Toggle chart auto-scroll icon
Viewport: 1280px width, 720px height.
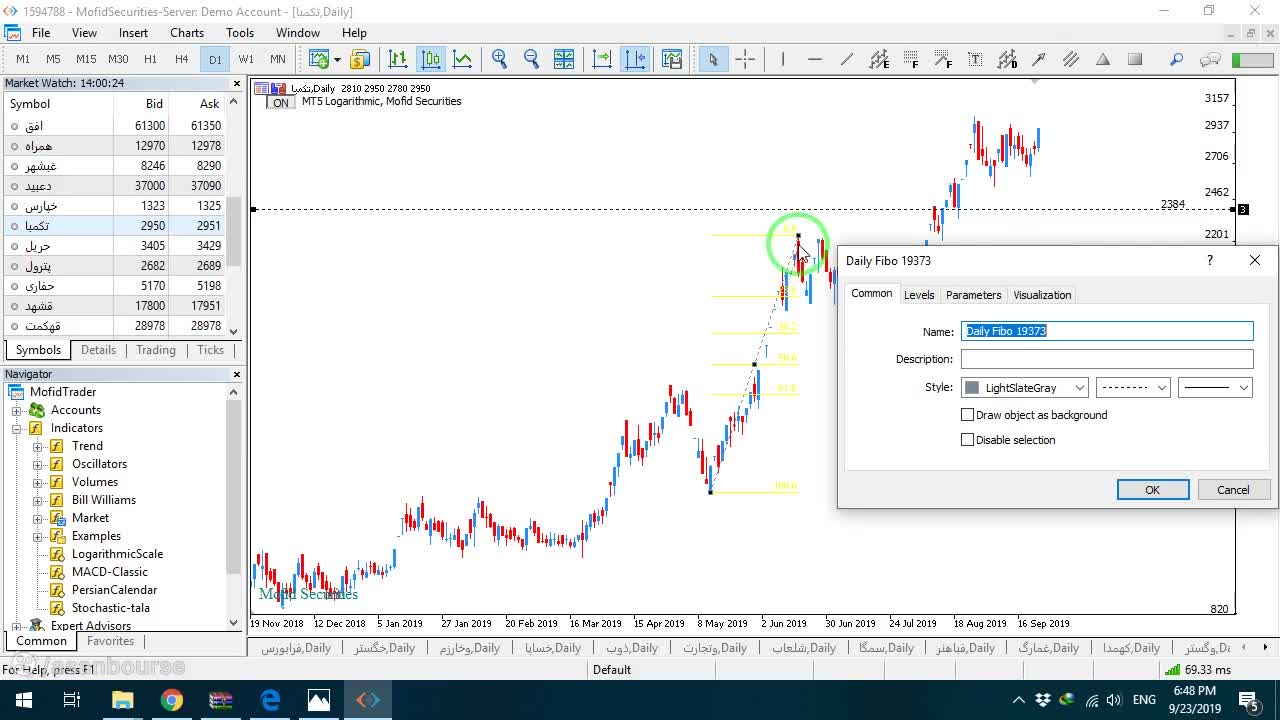(x=602, y=59)
